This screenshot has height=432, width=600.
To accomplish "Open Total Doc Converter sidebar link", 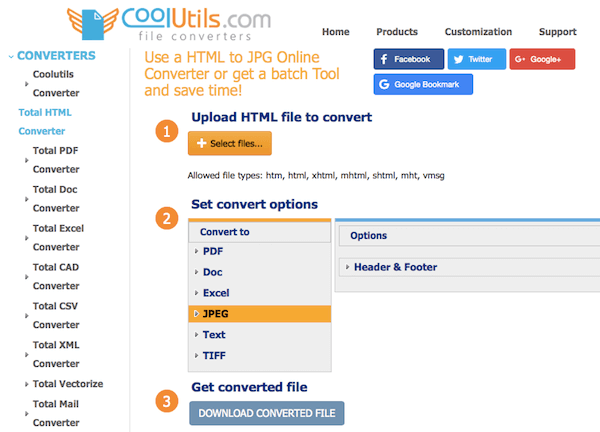I will coord(56,199).
